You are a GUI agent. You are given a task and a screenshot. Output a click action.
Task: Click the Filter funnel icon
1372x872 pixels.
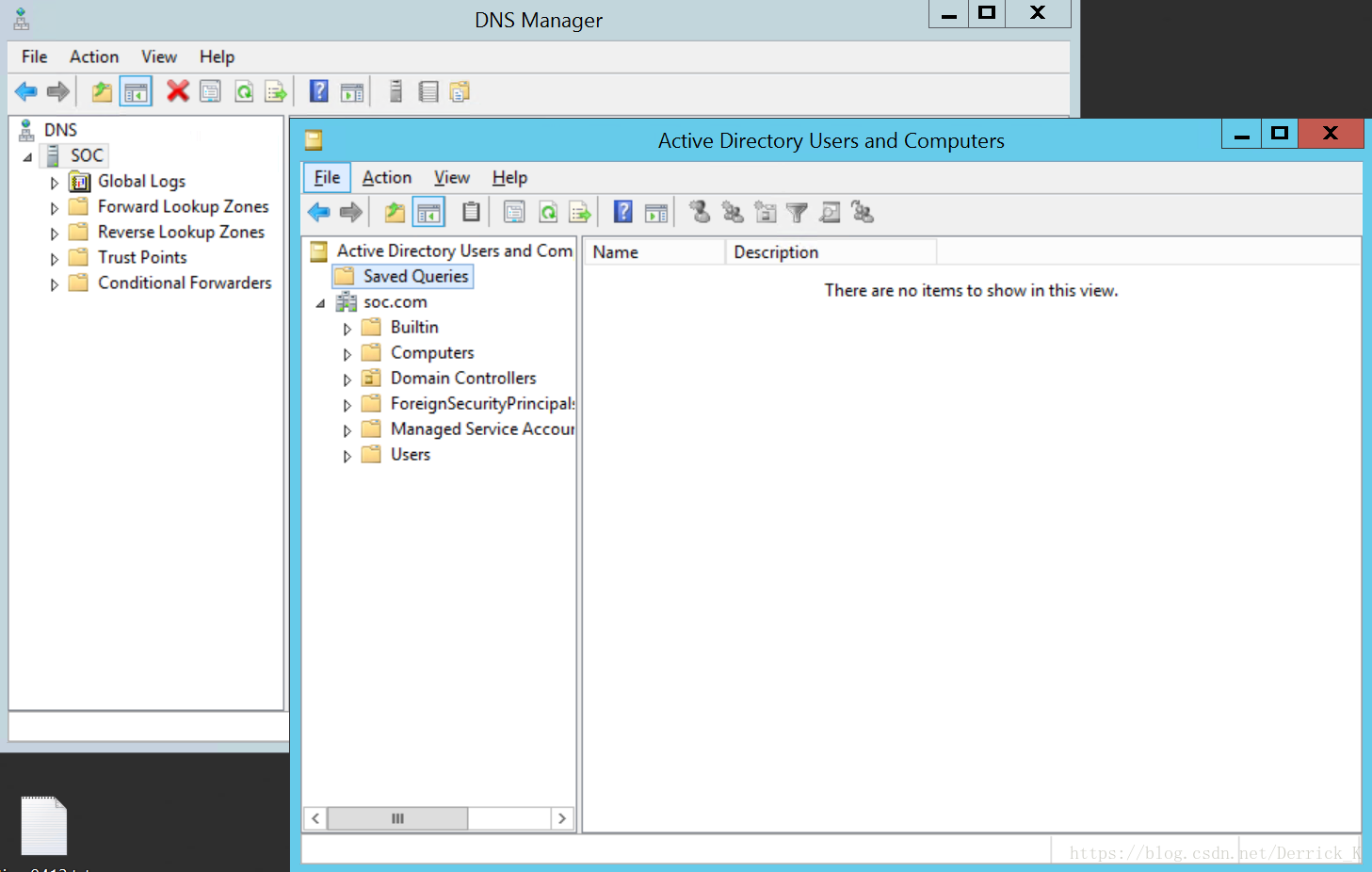pos(798,213)
